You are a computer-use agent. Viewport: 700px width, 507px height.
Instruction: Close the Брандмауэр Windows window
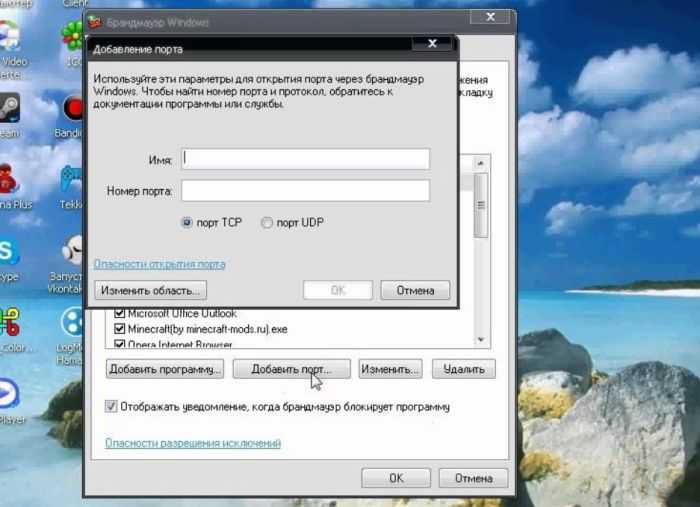[490, 17]
